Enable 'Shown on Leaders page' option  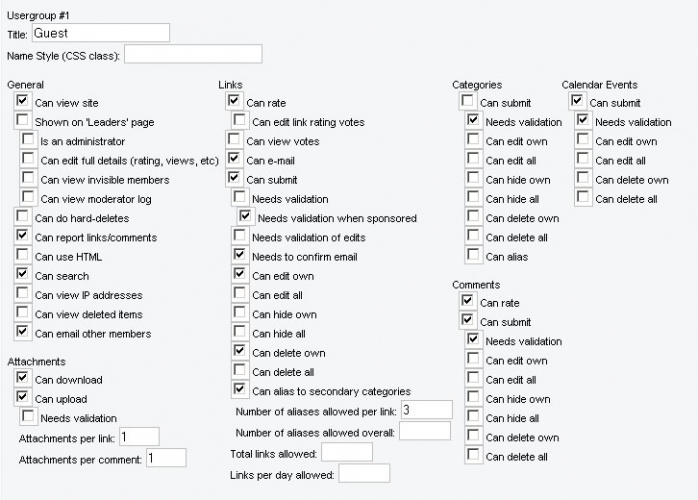[23, 121]
